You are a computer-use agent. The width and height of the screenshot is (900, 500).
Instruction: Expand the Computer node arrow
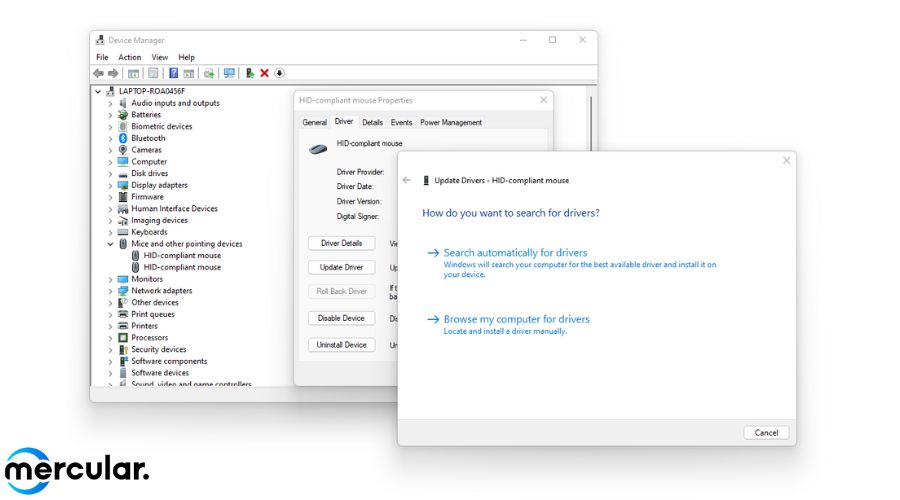click(x=110, y=162)
